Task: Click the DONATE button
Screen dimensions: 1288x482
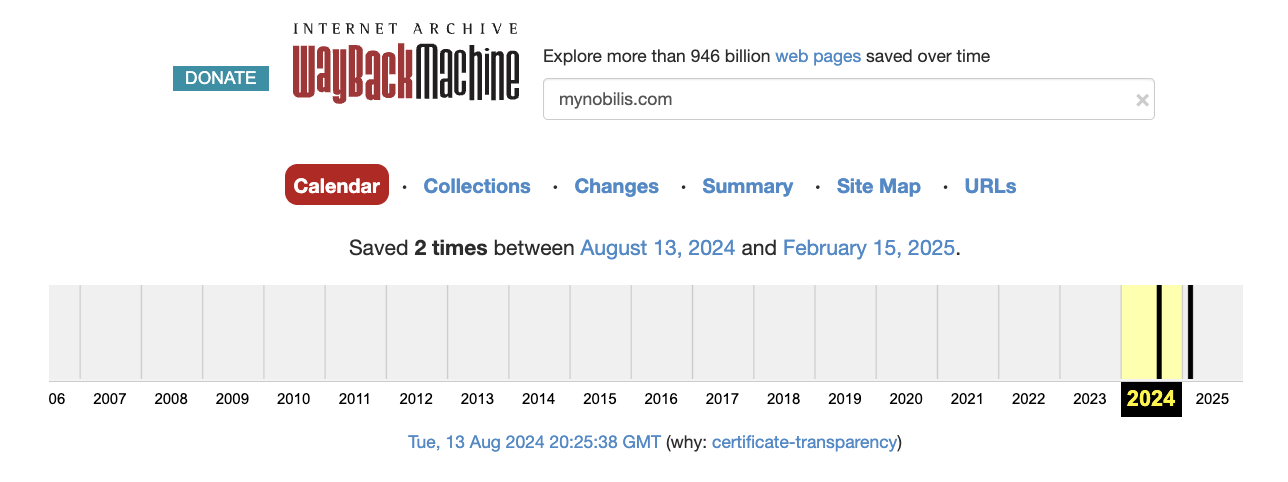Action: click(x=221, y=78)
